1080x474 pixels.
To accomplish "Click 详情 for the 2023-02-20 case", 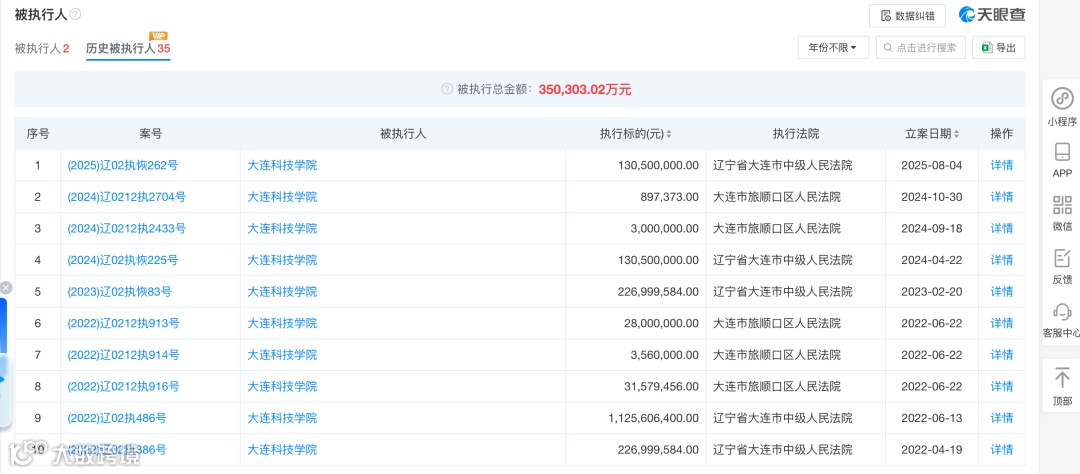I will 1001,292.
